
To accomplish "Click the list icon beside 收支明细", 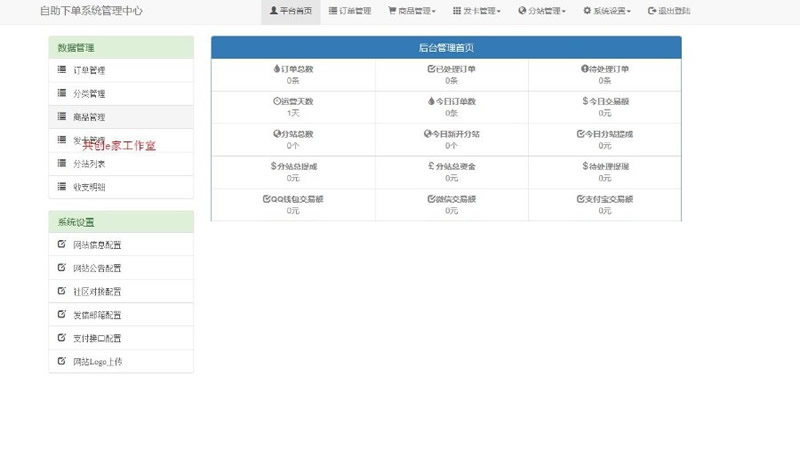I will pyautogui.click(x=62, y=186).
